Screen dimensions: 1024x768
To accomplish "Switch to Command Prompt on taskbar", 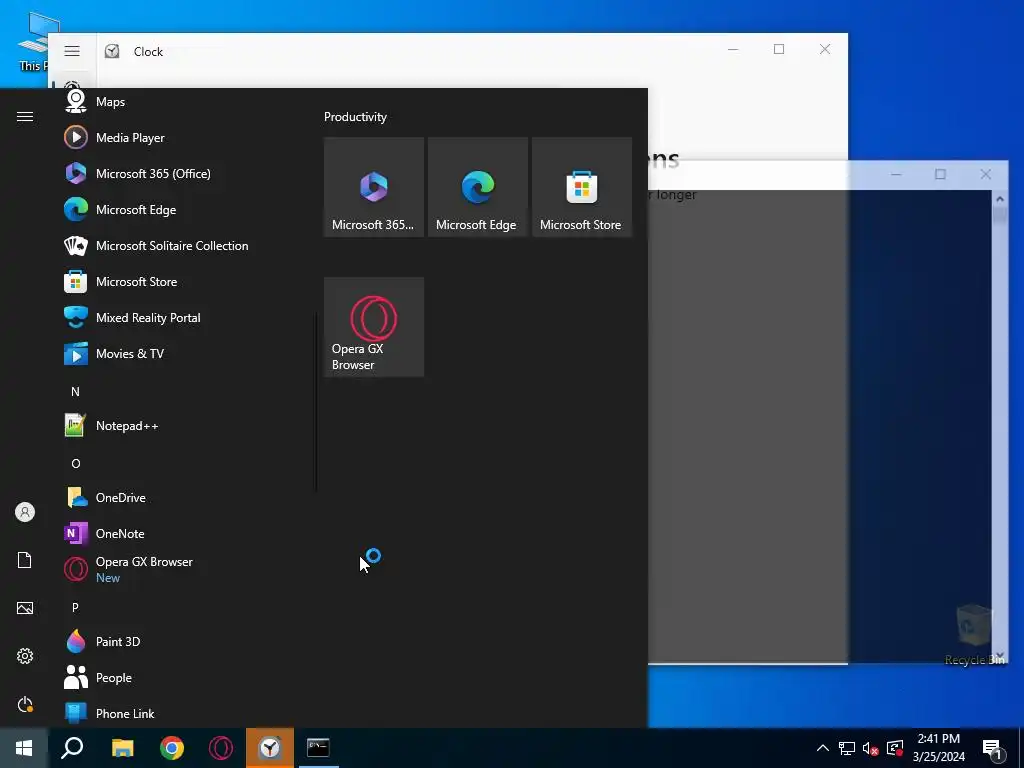I will click(x=319, y=748).
